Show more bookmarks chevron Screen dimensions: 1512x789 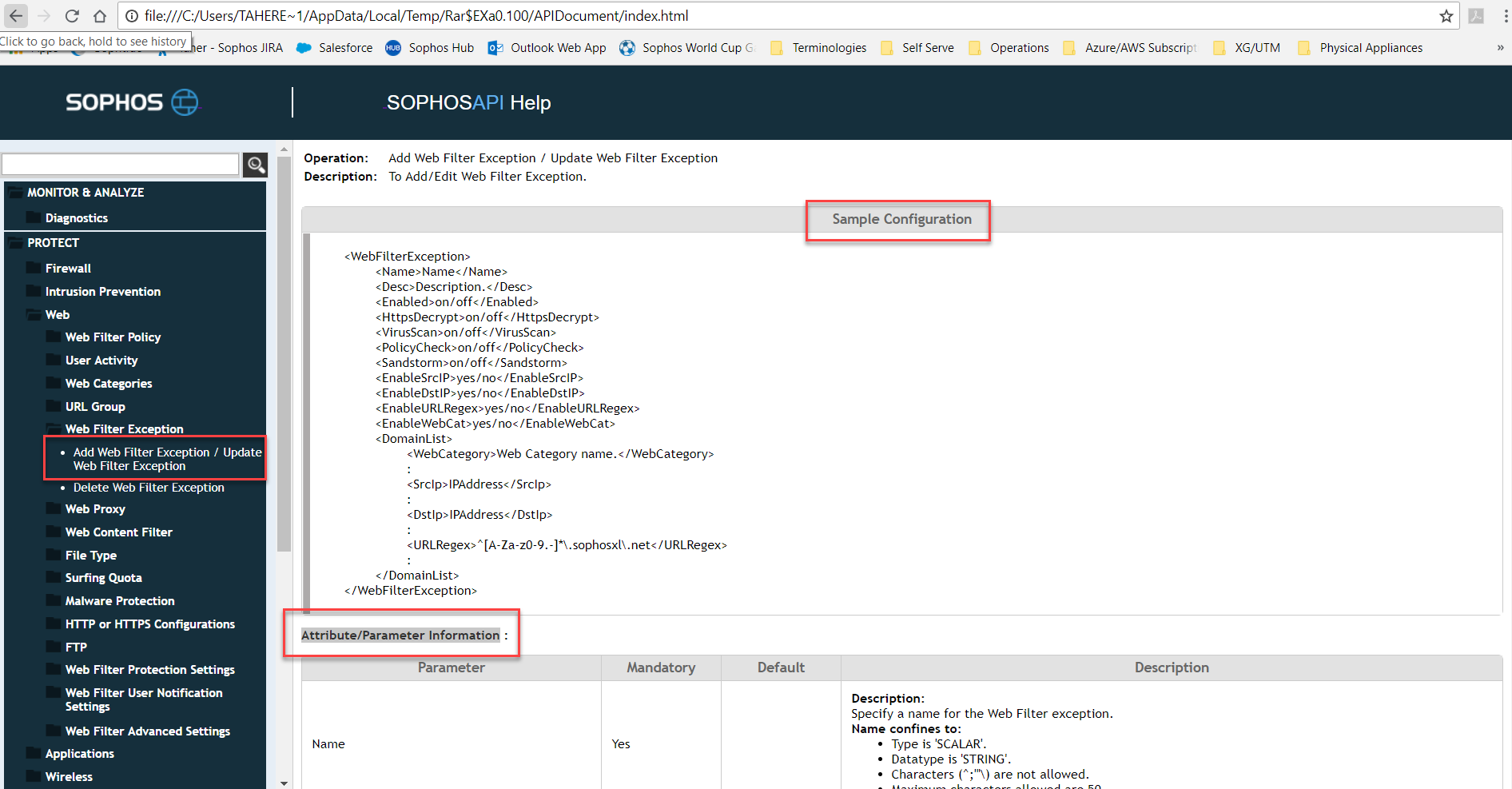point(1500,48)
